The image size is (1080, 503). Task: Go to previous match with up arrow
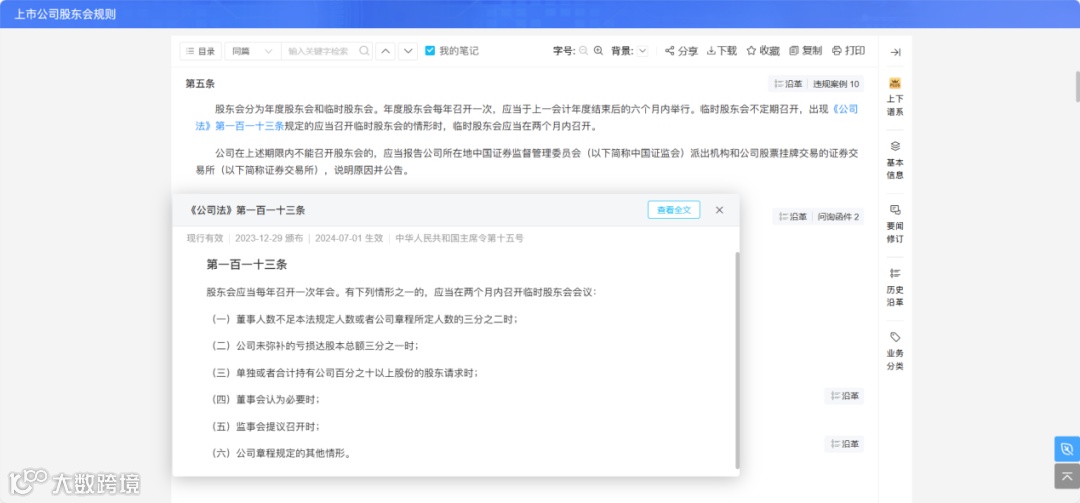(386, 51)
